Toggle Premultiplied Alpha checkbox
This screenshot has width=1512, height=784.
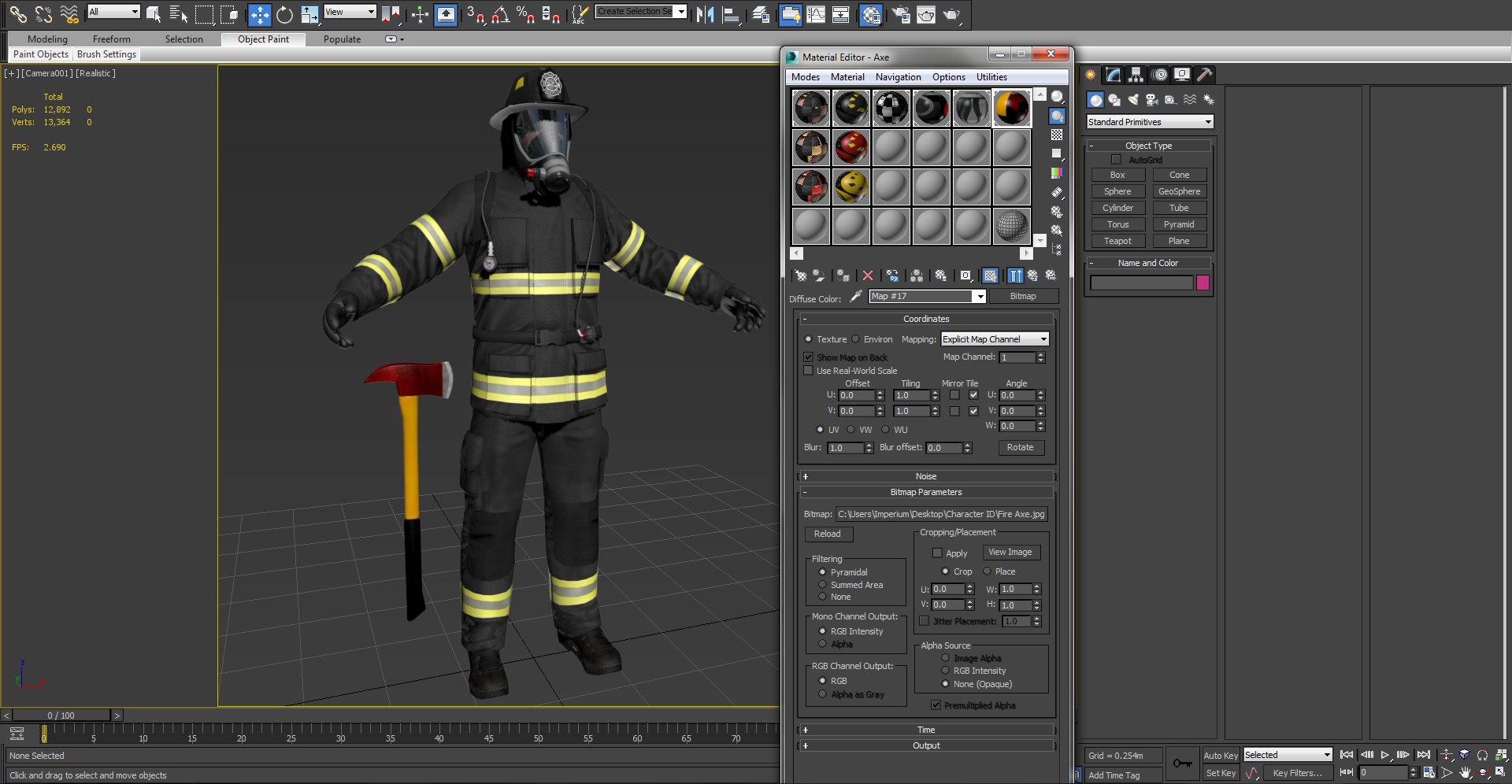[936, 705]
